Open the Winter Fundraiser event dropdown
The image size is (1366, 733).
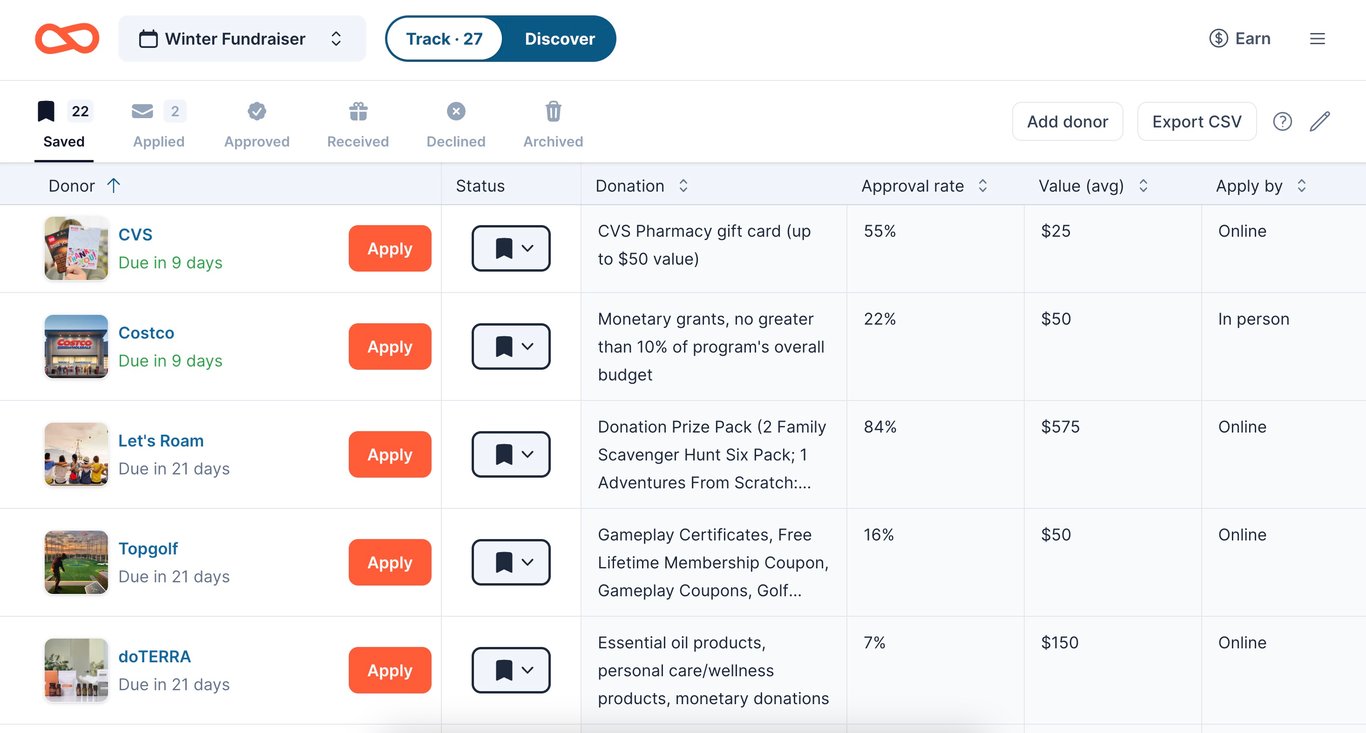242,39
